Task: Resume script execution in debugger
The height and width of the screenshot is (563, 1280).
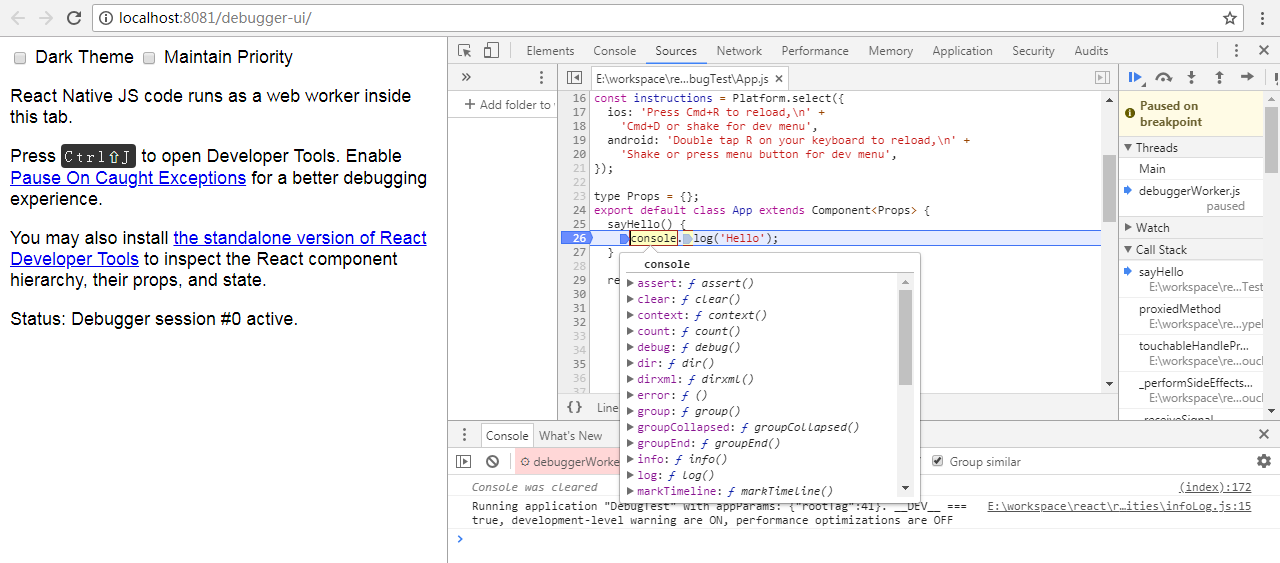Action: [1135, 77]
